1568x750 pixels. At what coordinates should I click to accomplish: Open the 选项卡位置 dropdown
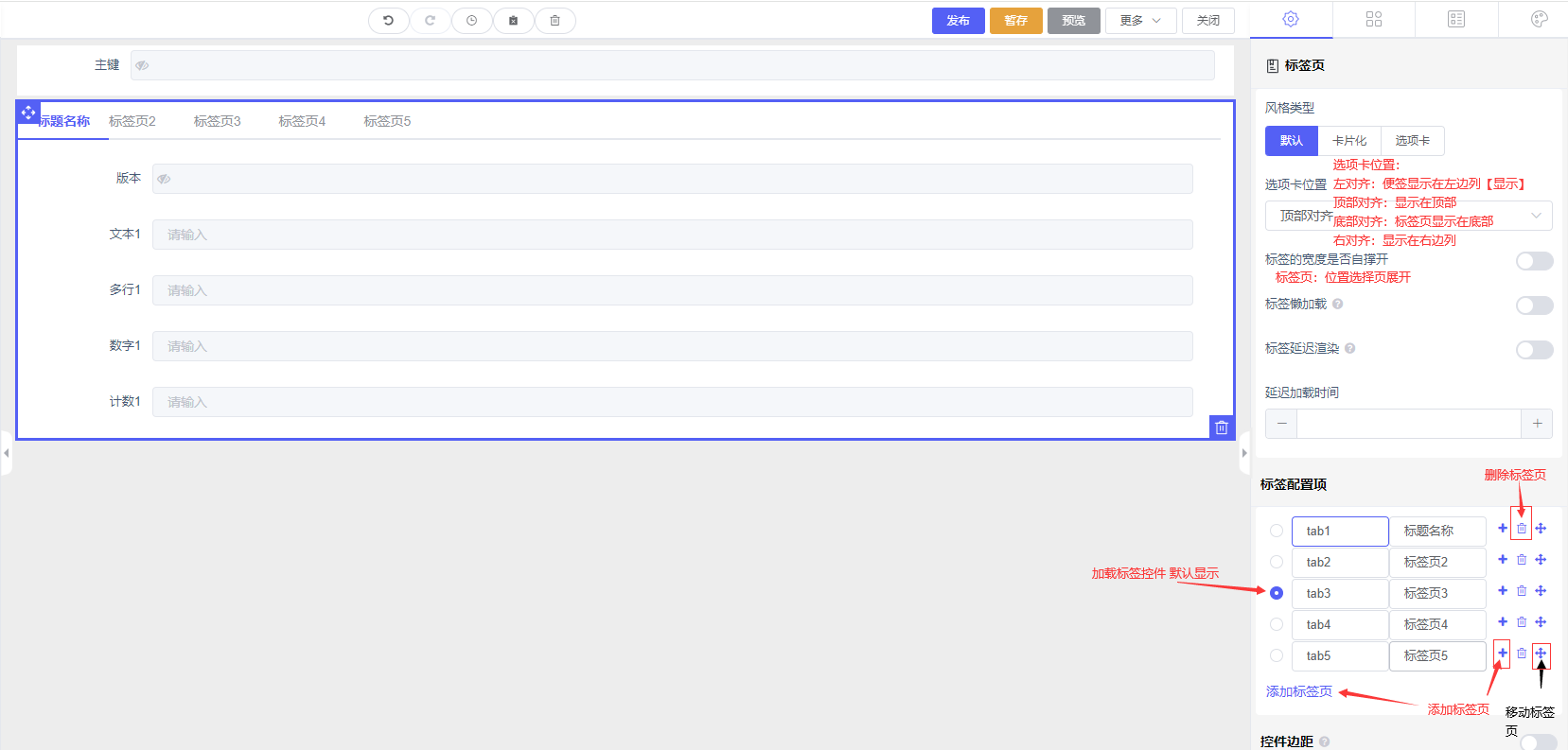click(x=1408, y=216)
